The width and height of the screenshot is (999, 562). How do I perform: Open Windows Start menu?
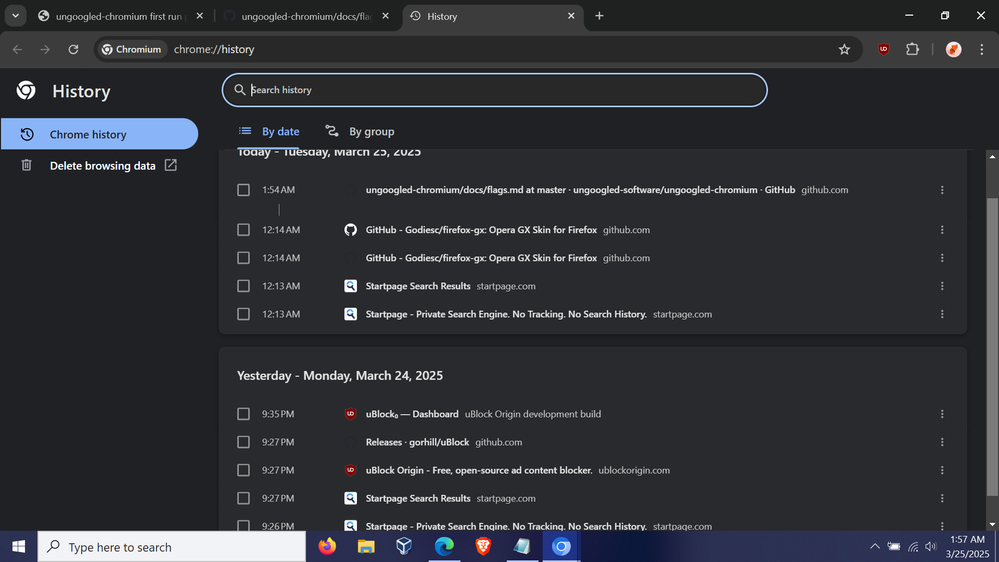tap(18, 547)
